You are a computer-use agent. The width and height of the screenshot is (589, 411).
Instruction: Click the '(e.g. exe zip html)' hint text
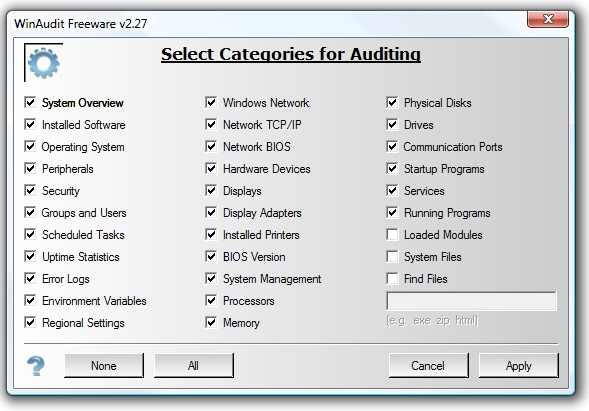432,320
